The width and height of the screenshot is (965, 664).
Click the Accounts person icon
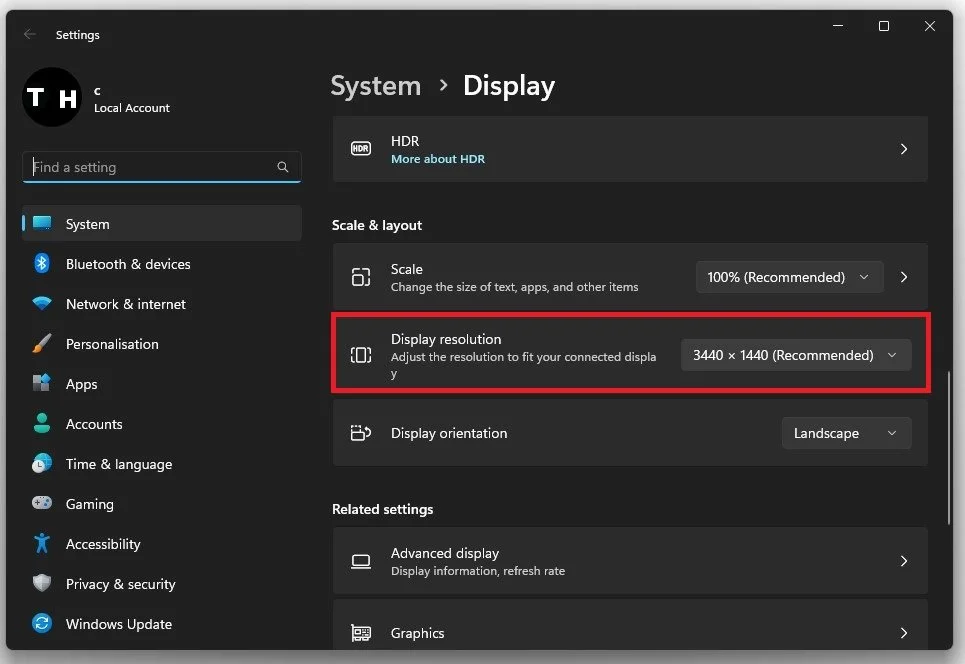click(42, 423)
